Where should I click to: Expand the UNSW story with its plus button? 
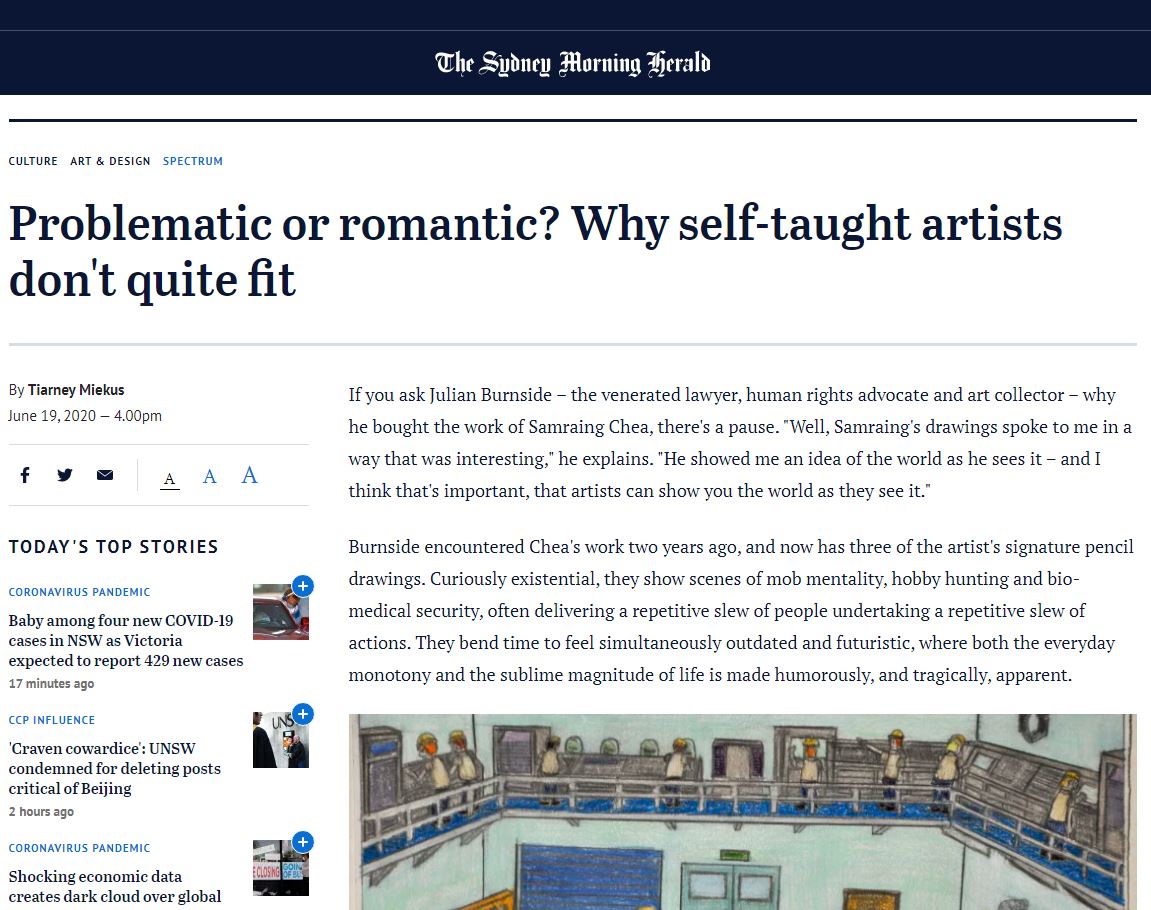tap(303, 714)
